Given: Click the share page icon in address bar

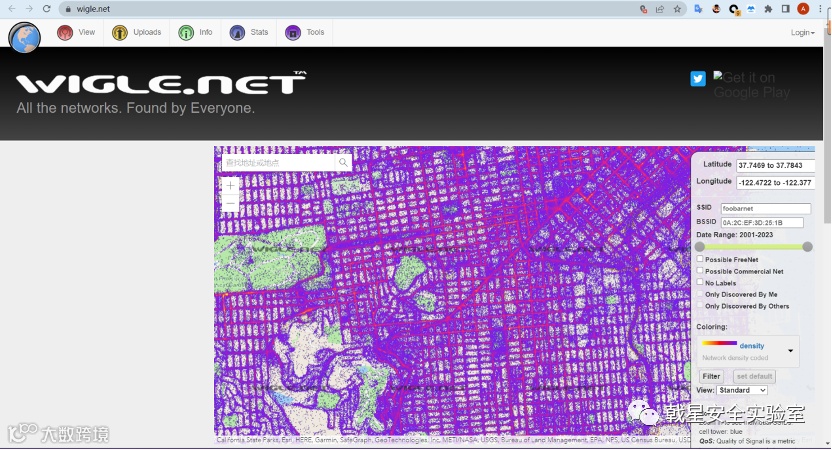Looking at the screenshot, I should [660, 9].
